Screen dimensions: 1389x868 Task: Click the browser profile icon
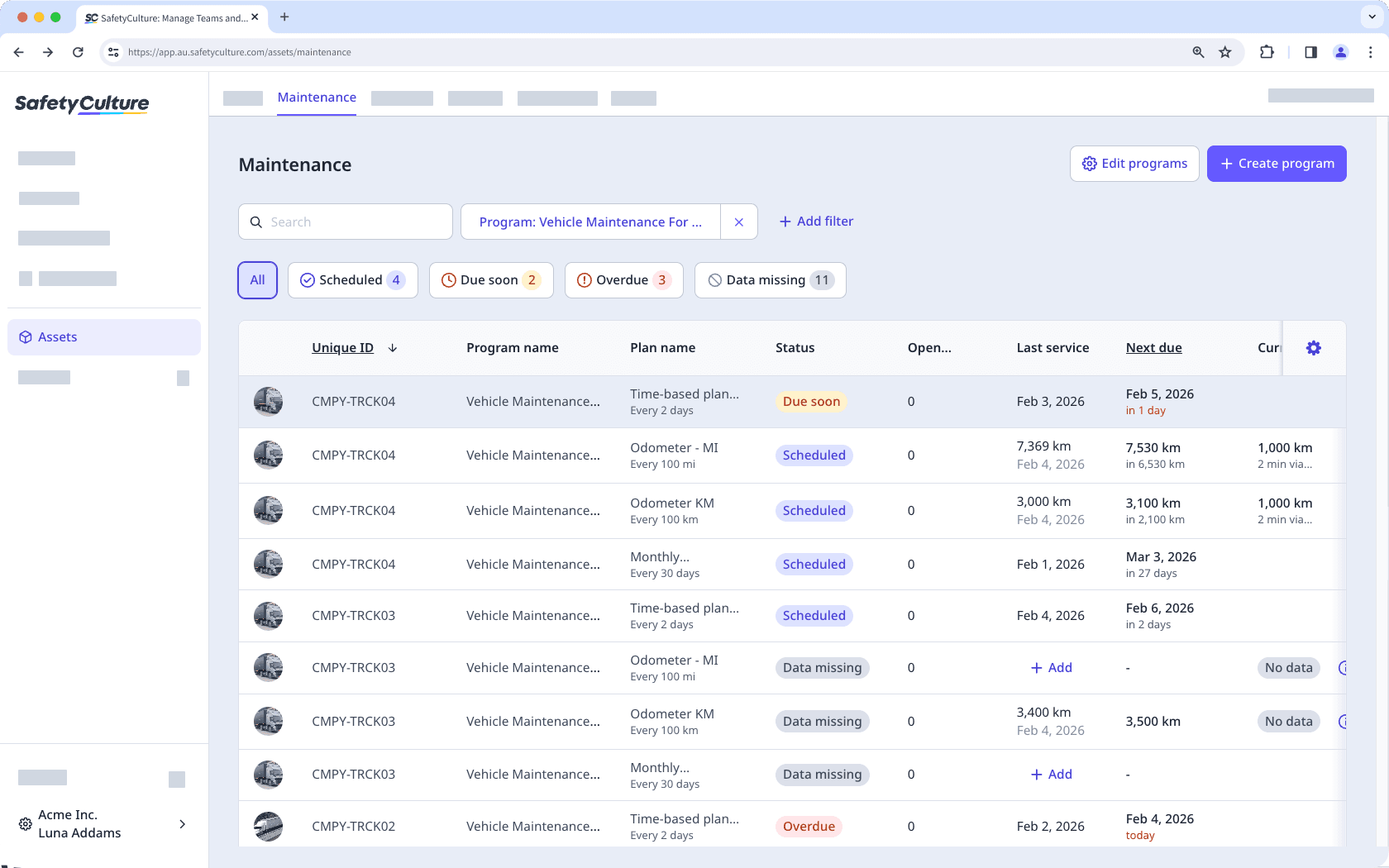(1340, 51)
